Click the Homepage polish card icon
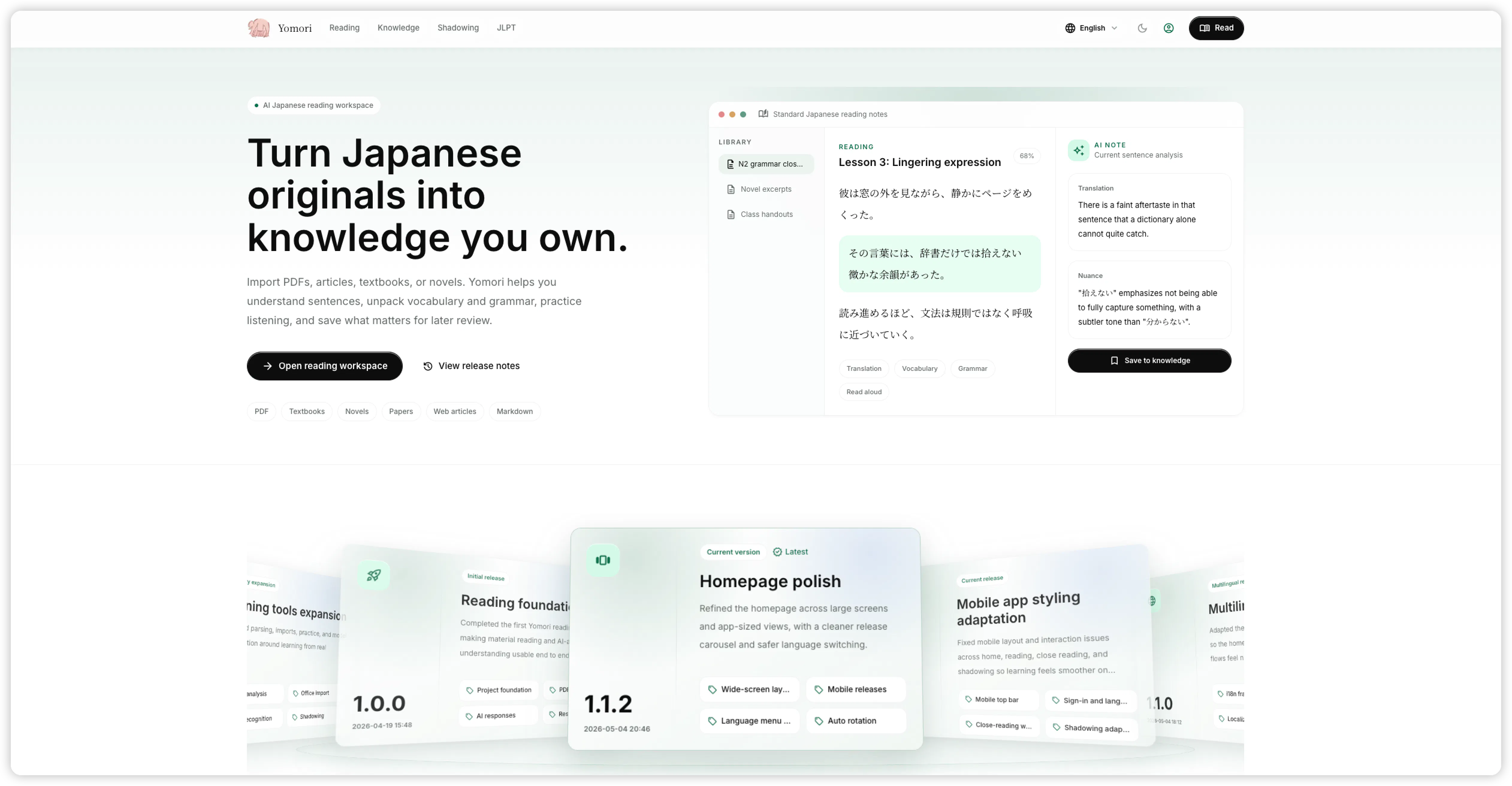Viewport: 1512px width, 786px height. click(603, 560)
